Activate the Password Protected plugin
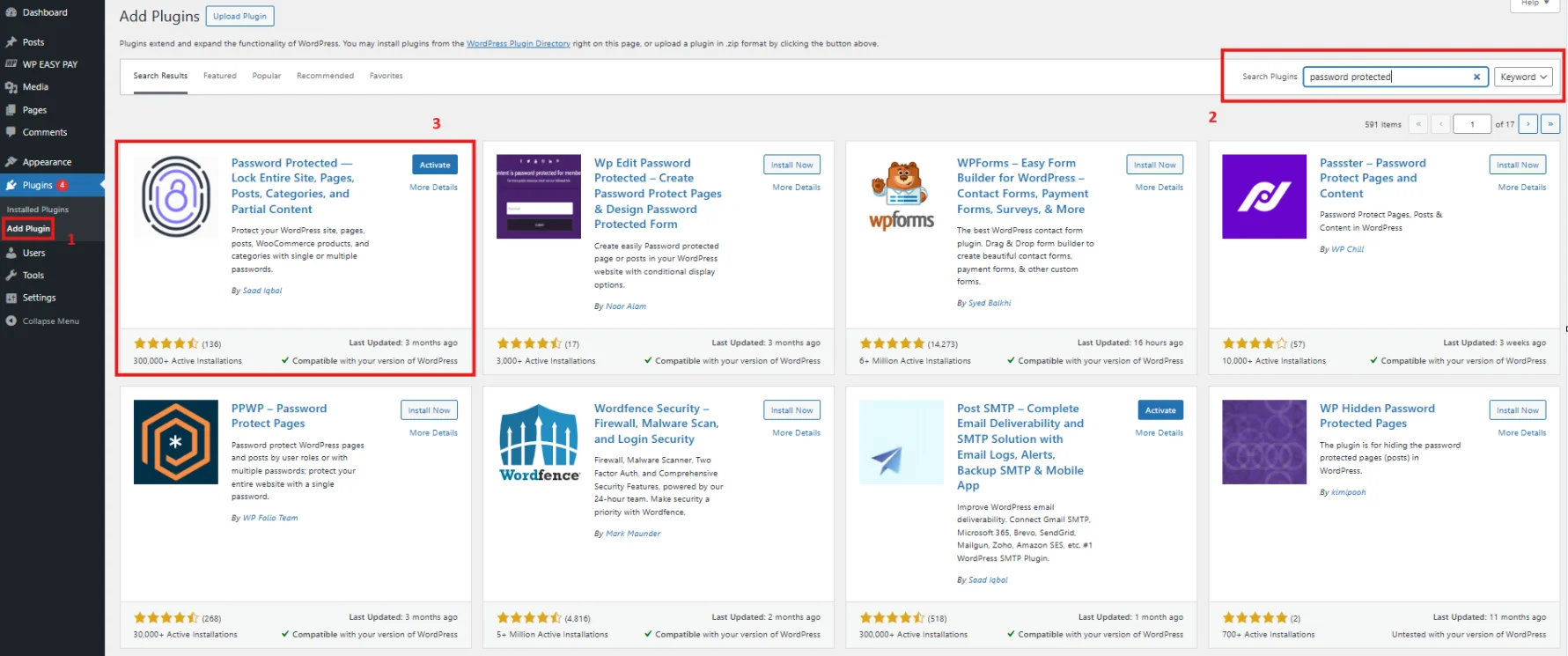Screen dimensions: 1568x656 [435, 165]
